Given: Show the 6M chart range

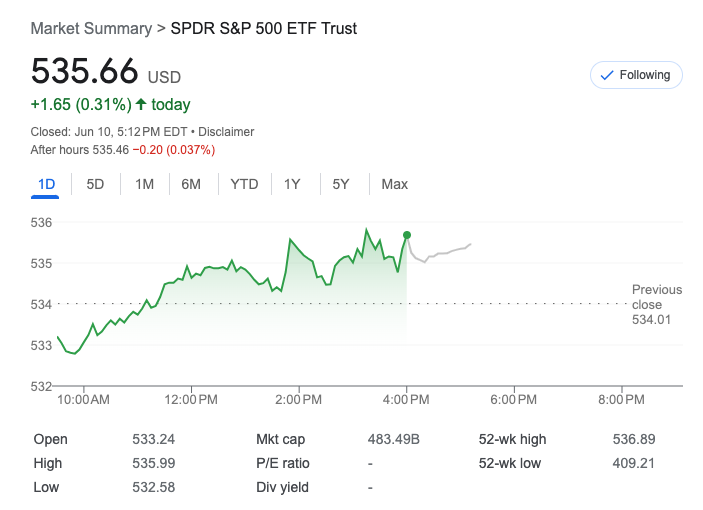Looking at the screenshot, I should coord(191,184).
